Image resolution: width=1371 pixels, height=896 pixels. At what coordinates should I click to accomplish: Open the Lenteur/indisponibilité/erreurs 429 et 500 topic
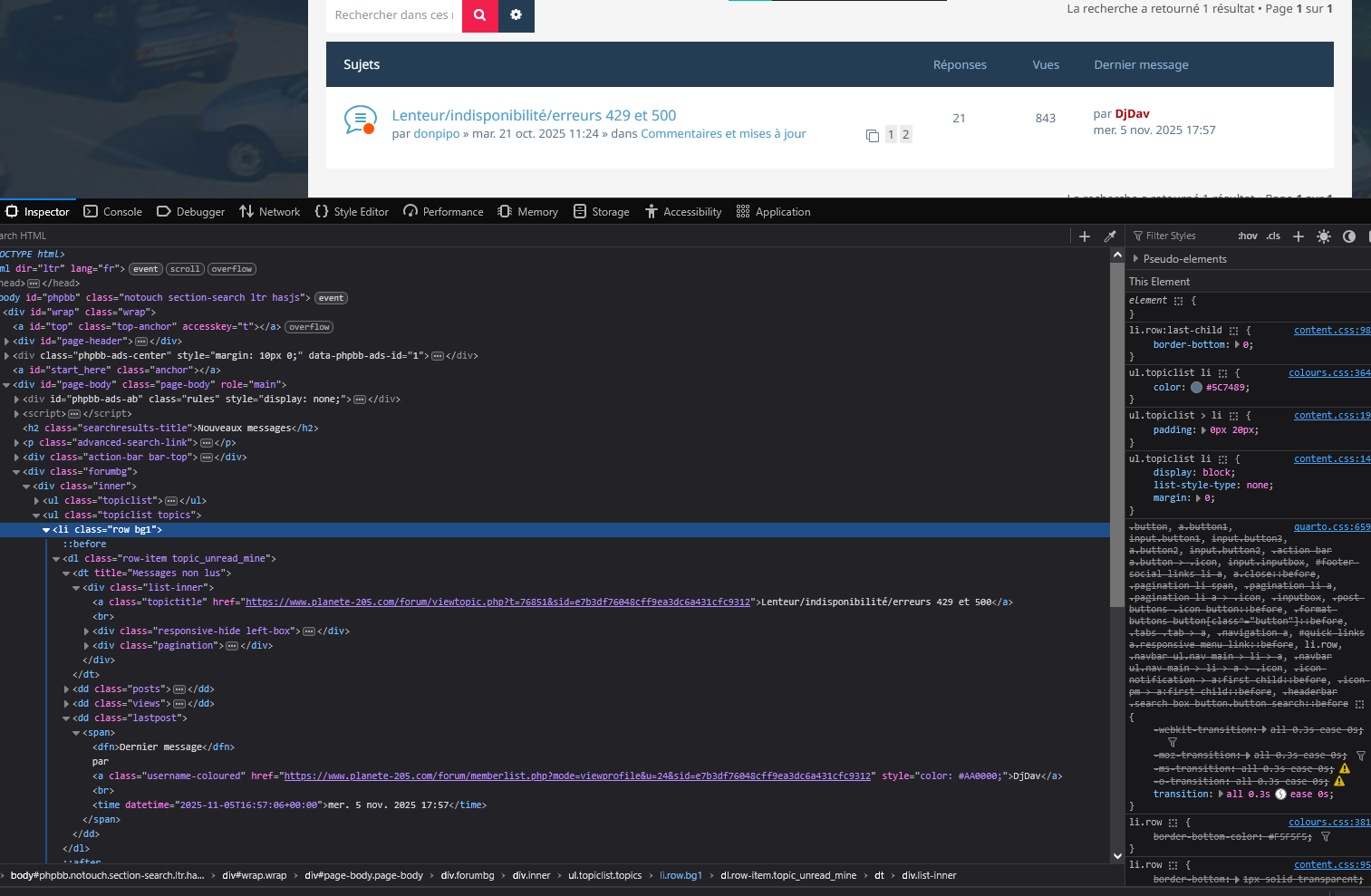click(534, 115)
